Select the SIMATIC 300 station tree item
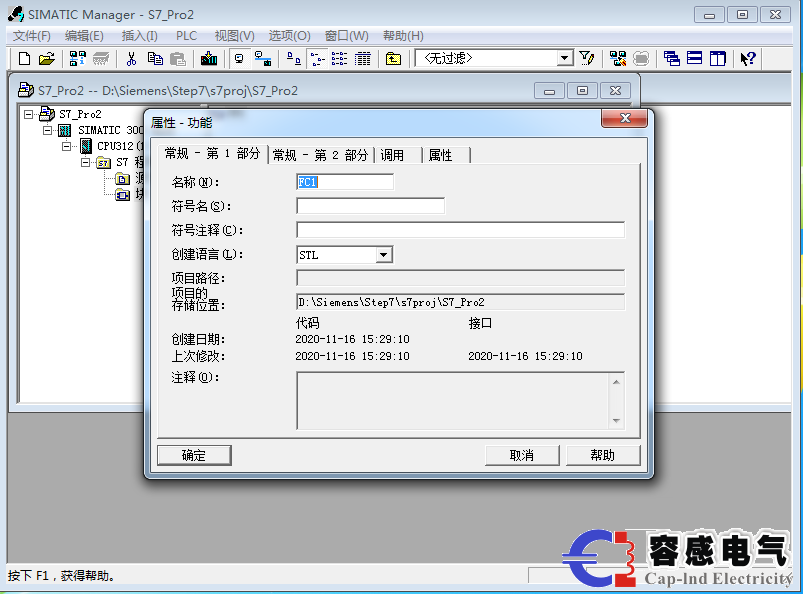Screen dimensions: 803x594 111,130
